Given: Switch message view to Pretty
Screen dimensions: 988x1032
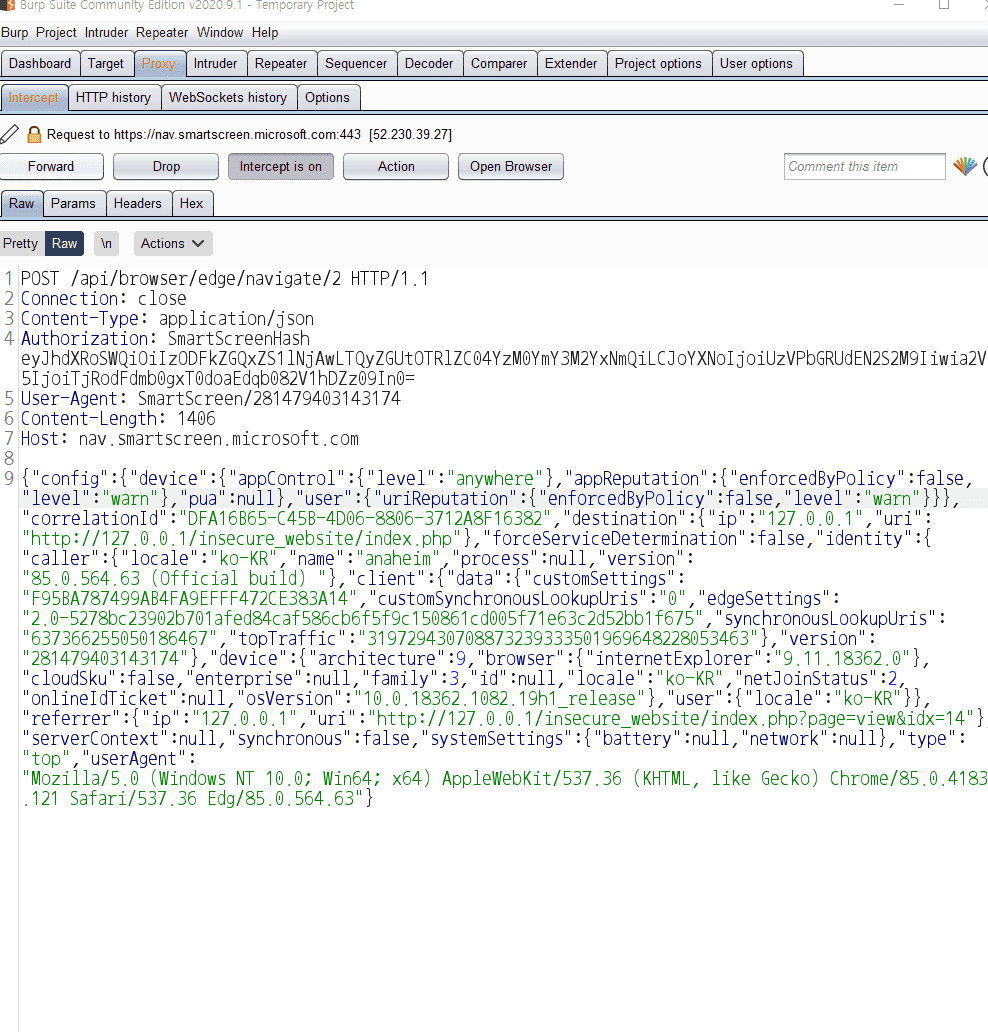Looking at the screenshot, I should tap(21, 243).
